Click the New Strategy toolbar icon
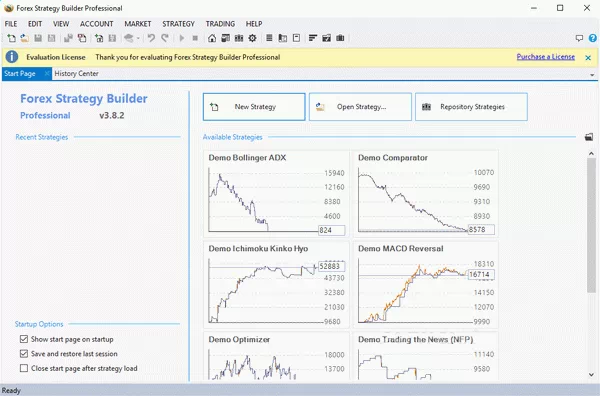The height and width of the screenshot is (396, 600). [x=11, y=38]
